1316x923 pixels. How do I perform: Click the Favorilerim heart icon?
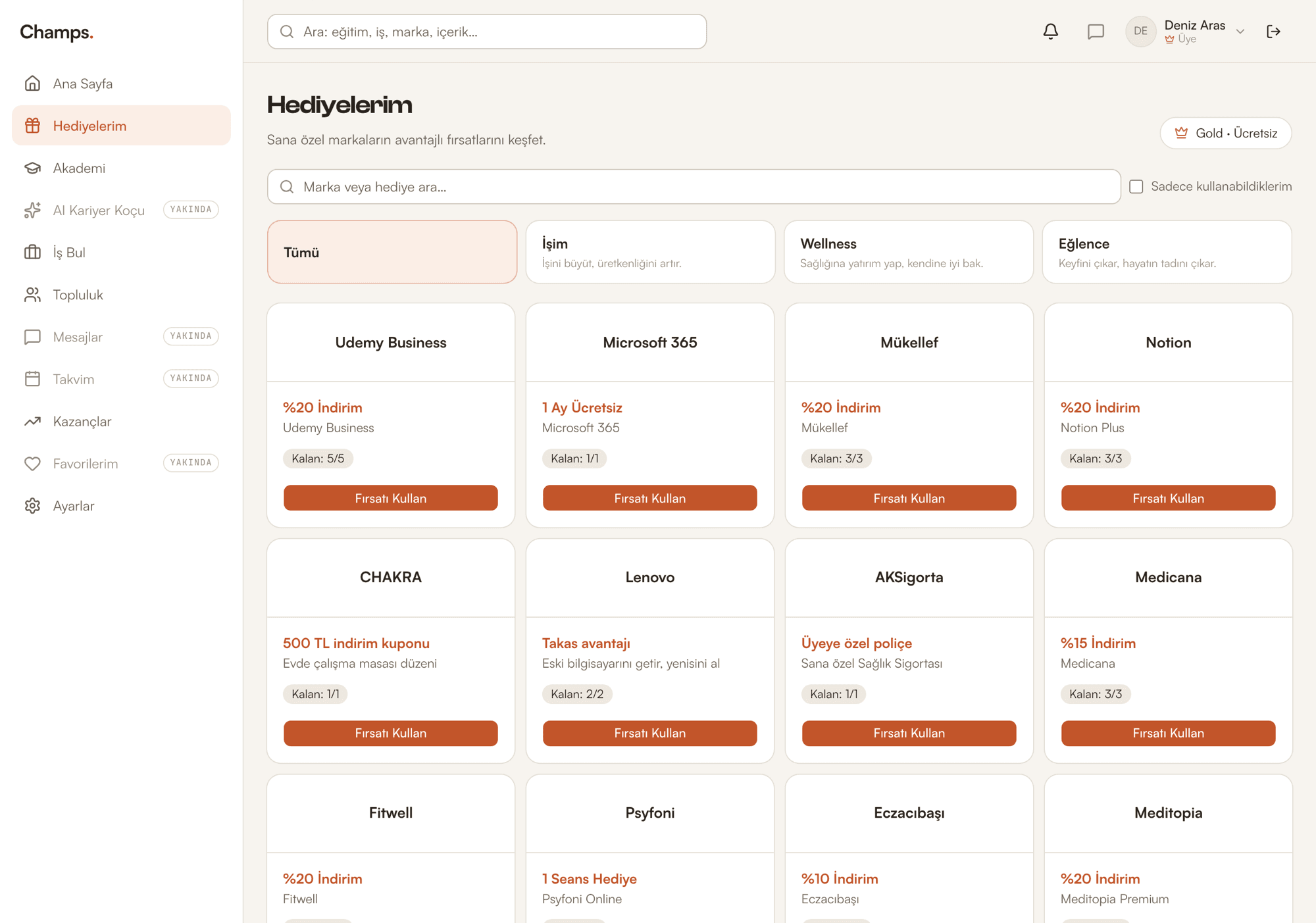(x=32, y=463)
